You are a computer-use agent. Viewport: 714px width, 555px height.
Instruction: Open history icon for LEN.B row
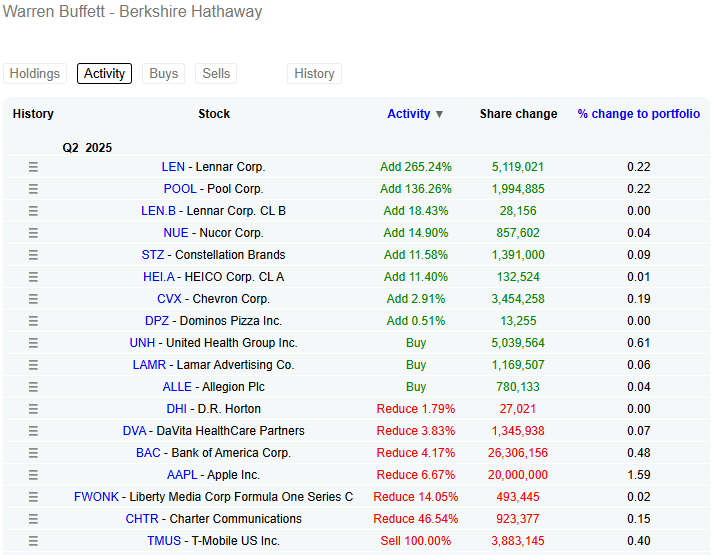33,211
